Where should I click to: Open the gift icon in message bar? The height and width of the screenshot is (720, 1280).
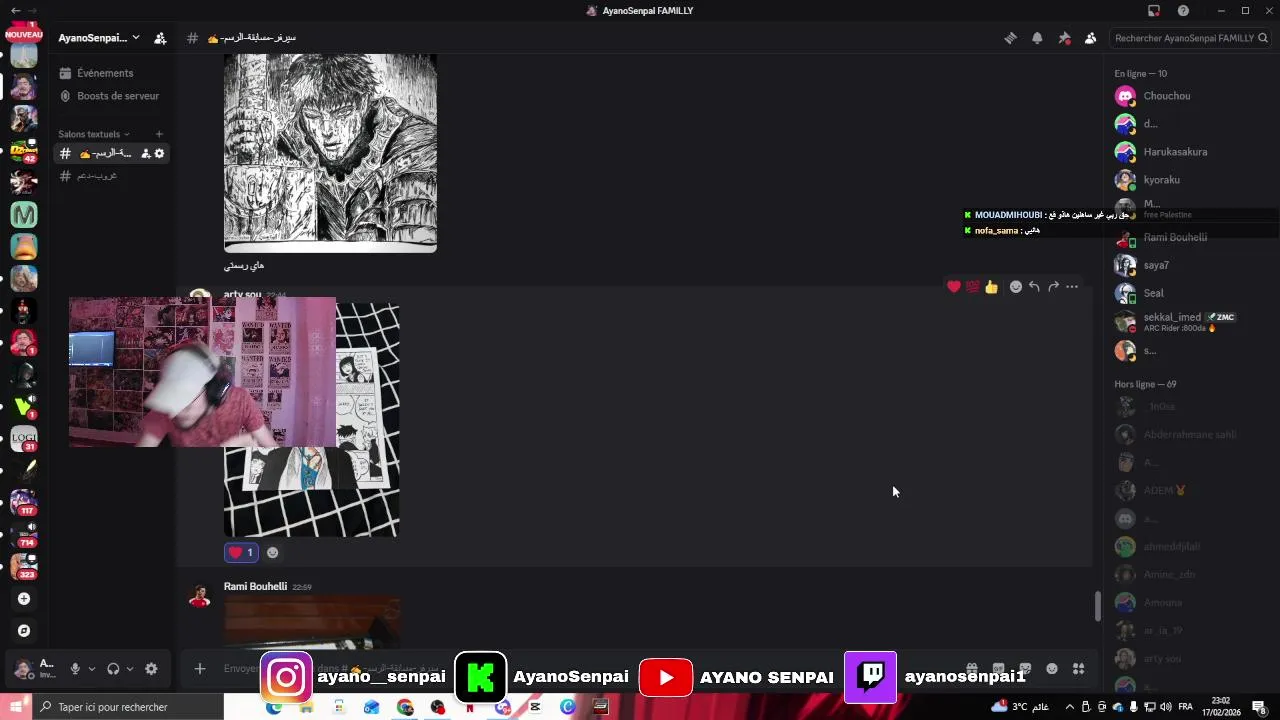971,669
